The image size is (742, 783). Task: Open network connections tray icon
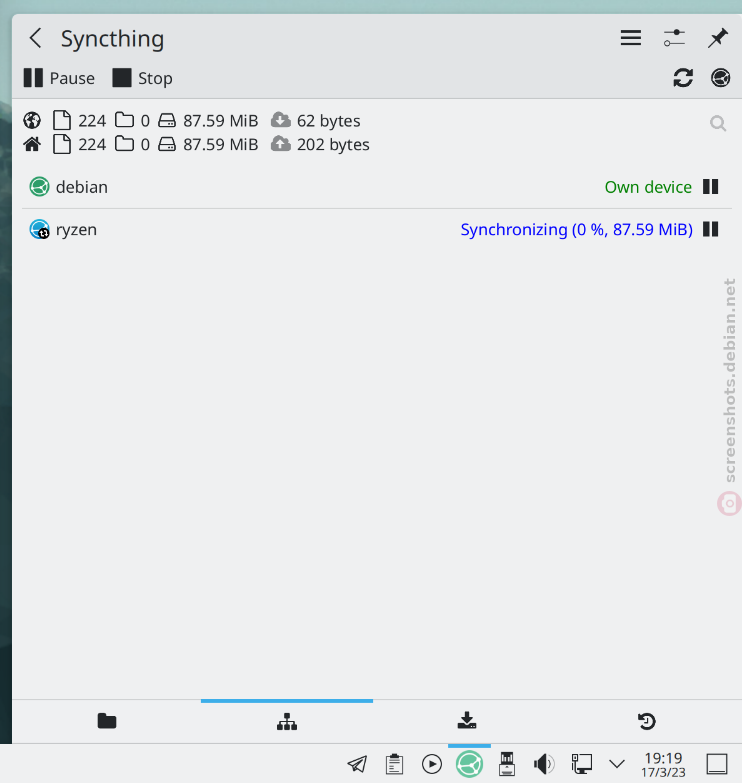click(581, 764)
